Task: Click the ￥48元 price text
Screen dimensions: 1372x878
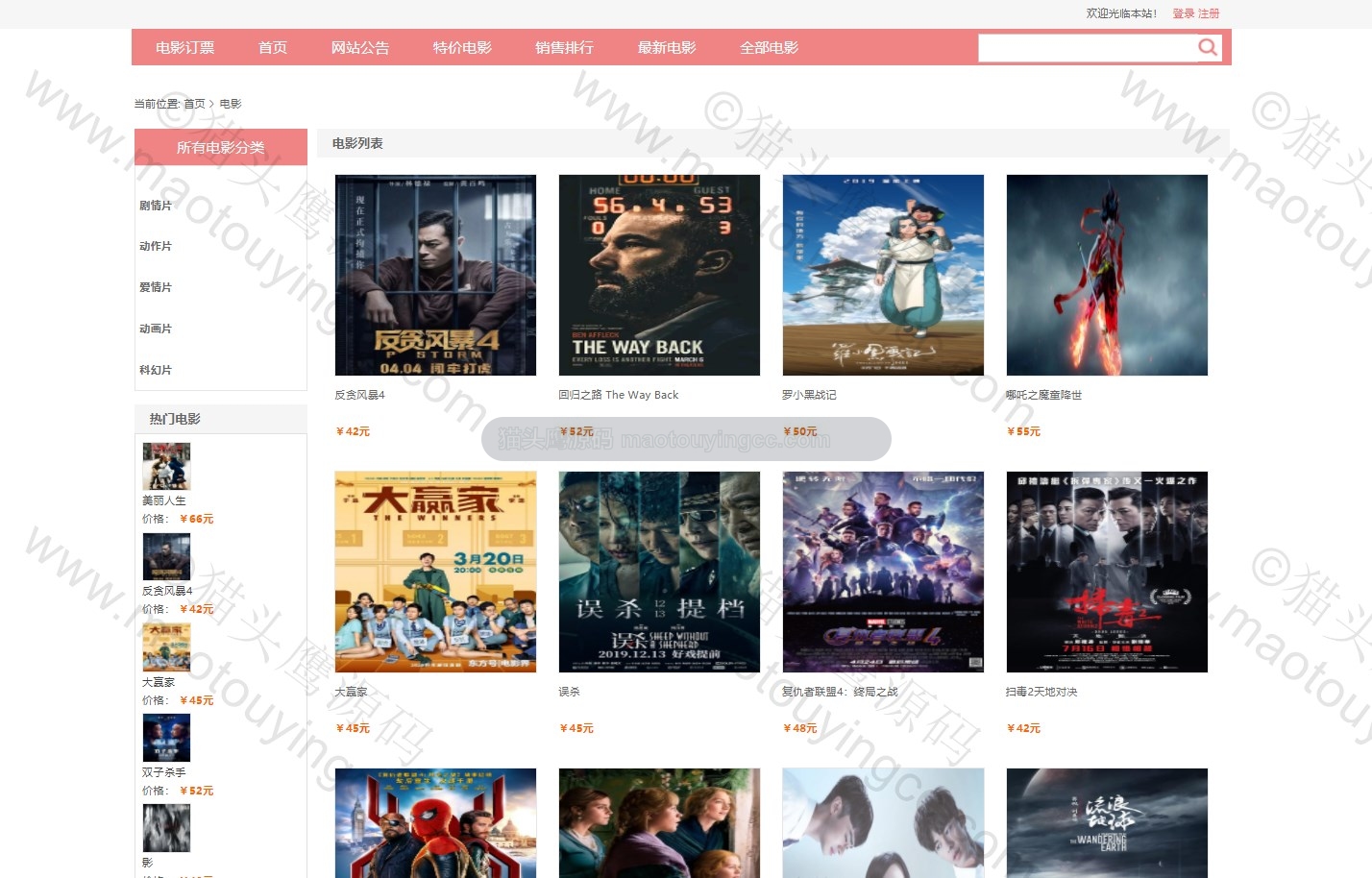Action: click(799, 728)
